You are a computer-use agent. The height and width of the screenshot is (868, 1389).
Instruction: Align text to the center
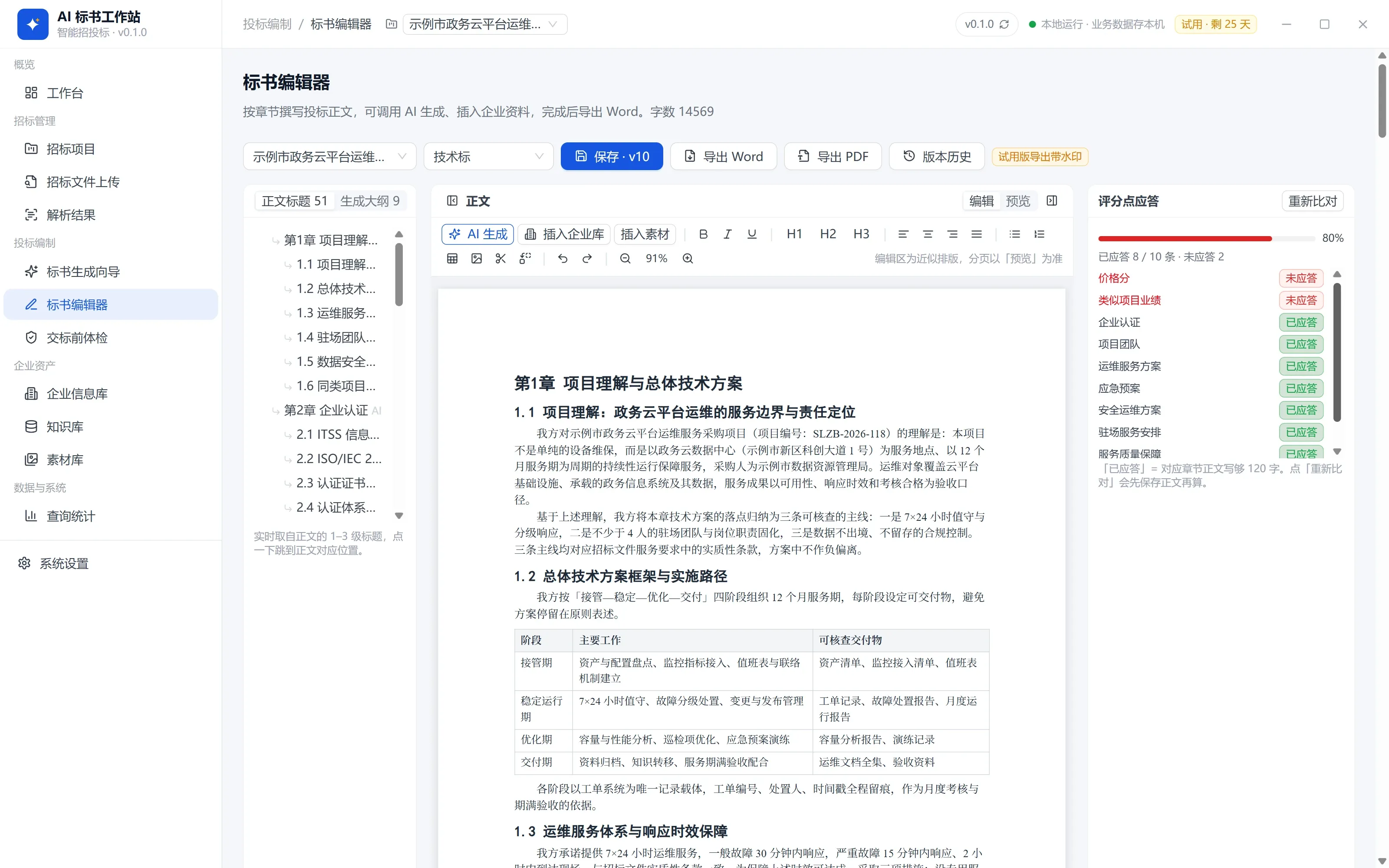928,233
